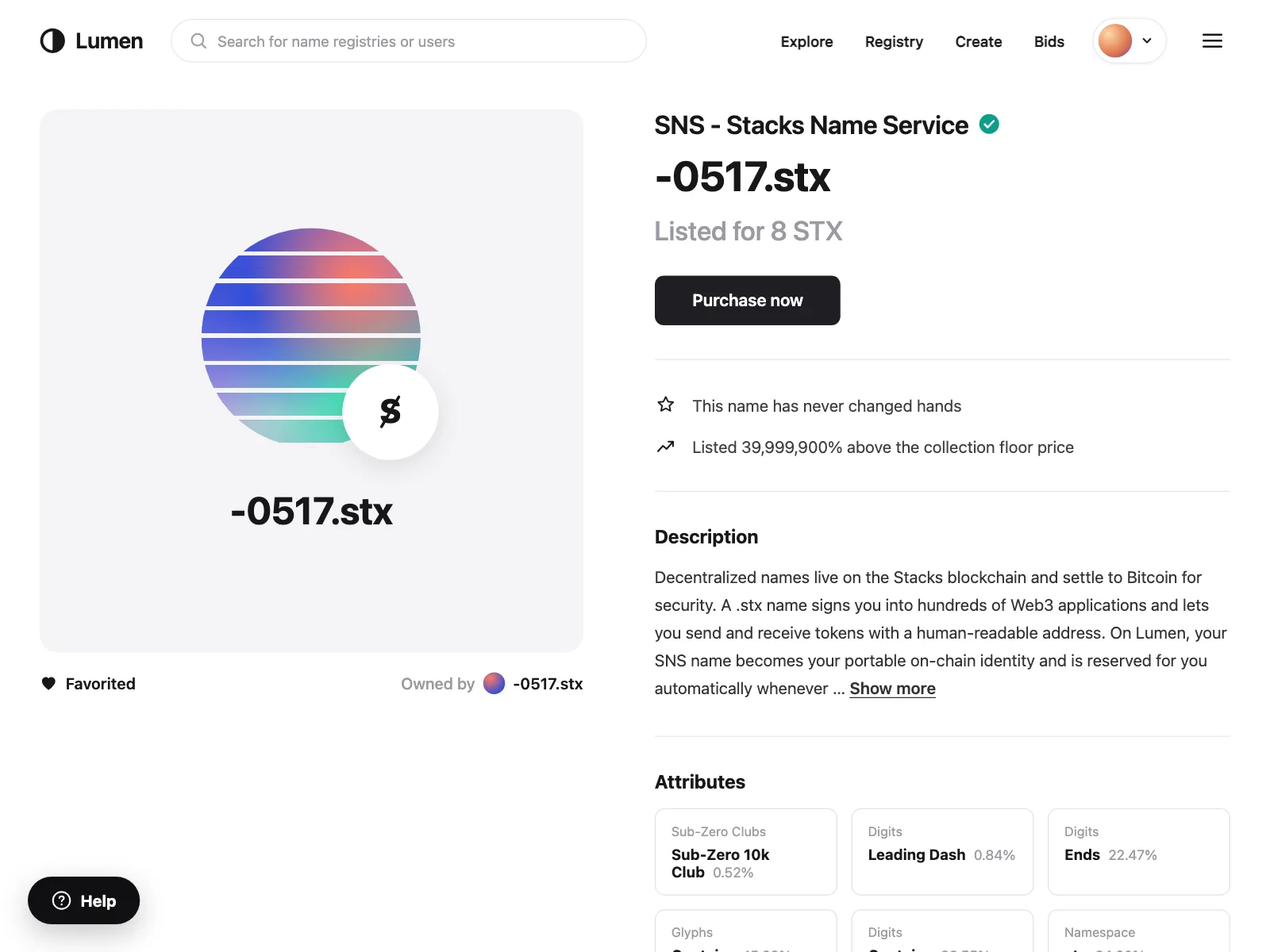Visit owner -0517.stx profile link
1270x952 pixels.
pos(548,684)
